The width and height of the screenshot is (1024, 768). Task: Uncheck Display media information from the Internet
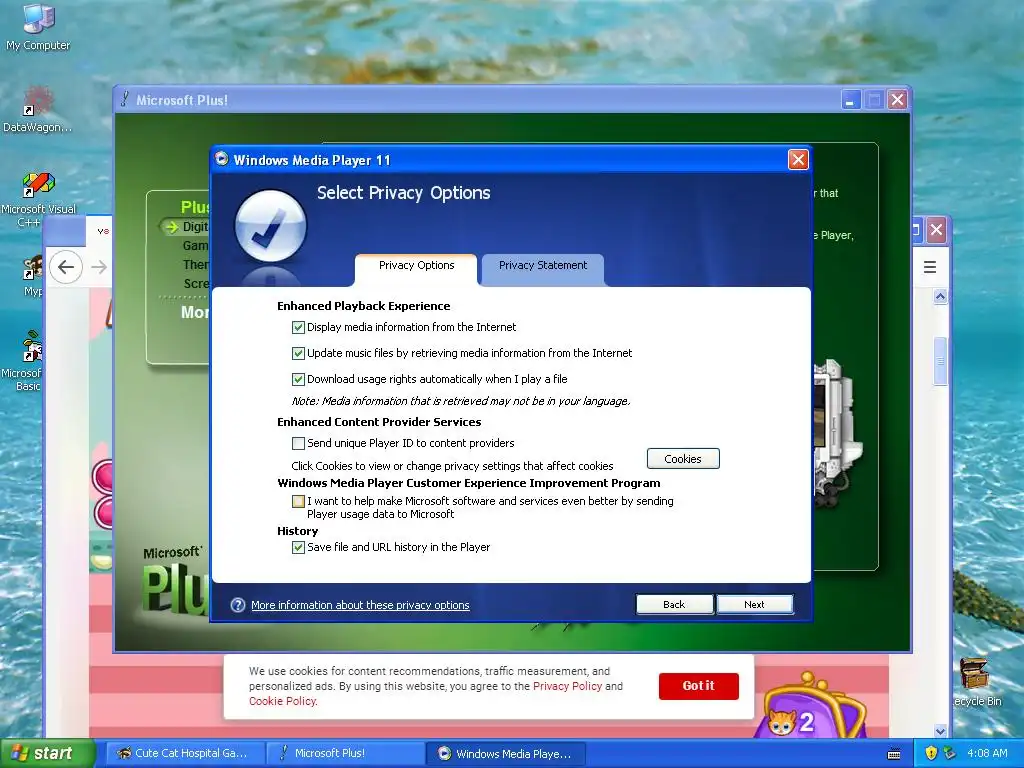click(x=298, y=327)
